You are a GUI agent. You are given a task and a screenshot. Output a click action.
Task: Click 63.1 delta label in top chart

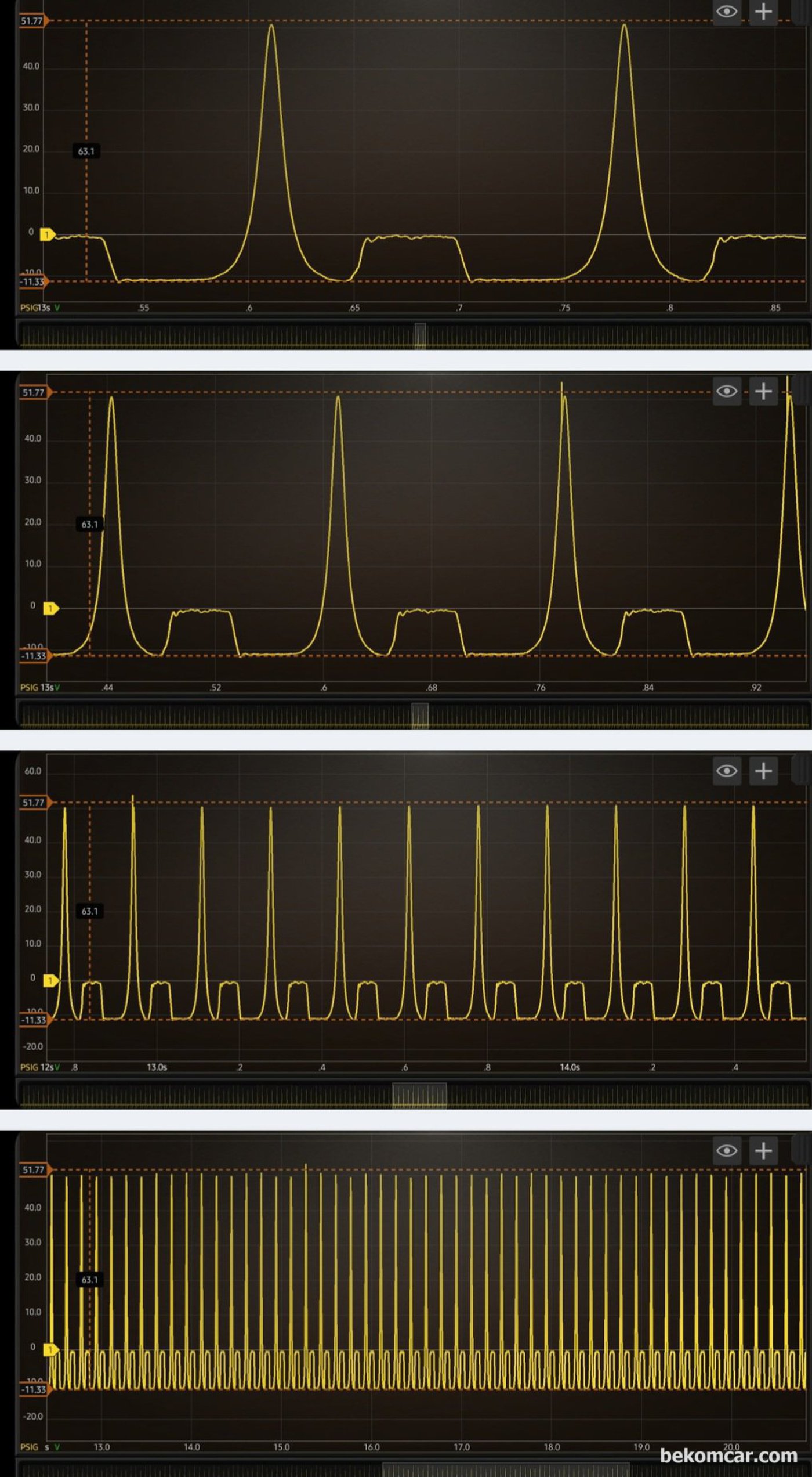pos(86,151)
